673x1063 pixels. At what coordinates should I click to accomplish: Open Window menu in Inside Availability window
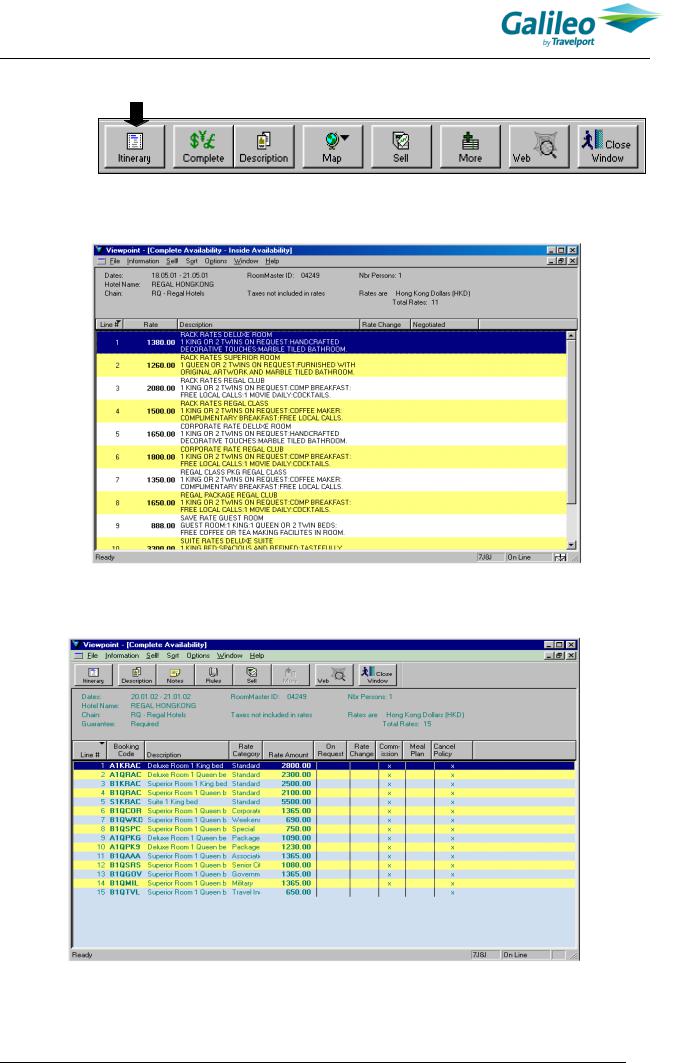point(246,261)
